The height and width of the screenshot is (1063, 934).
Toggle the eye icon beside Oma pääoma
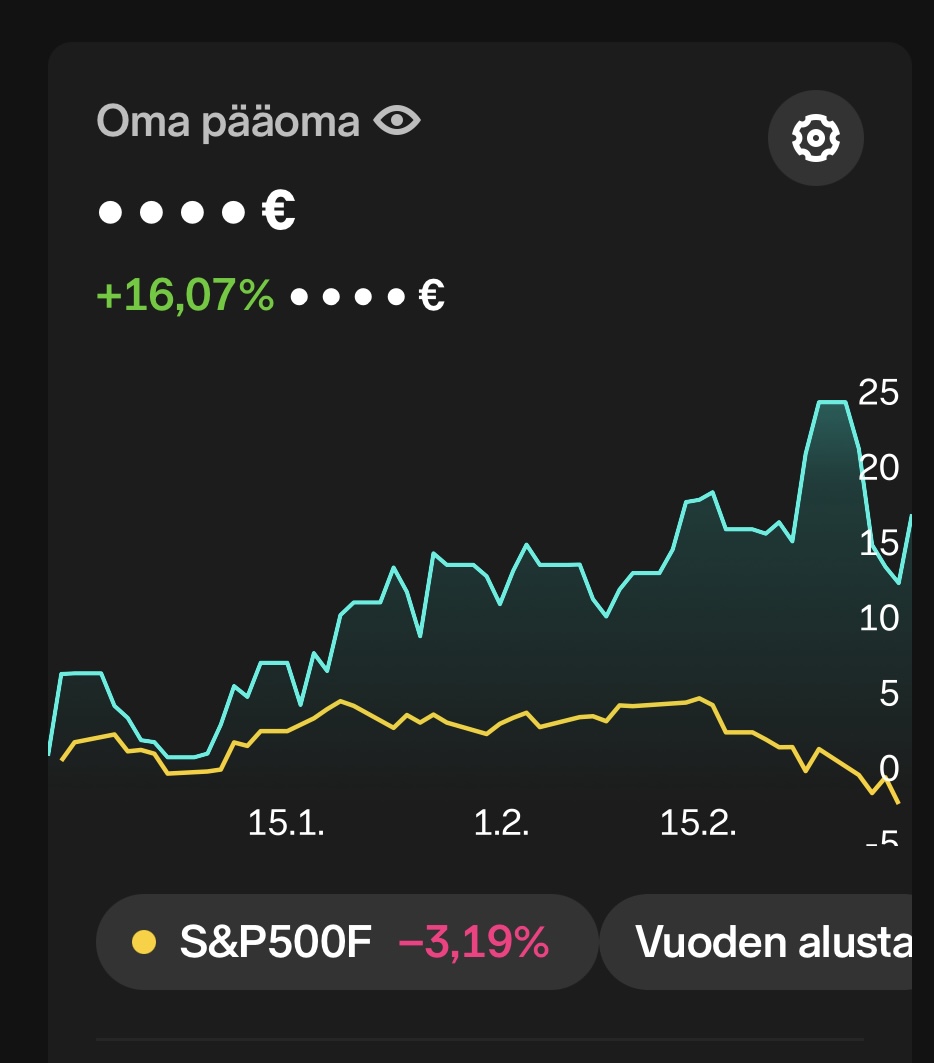click(397, 122)
